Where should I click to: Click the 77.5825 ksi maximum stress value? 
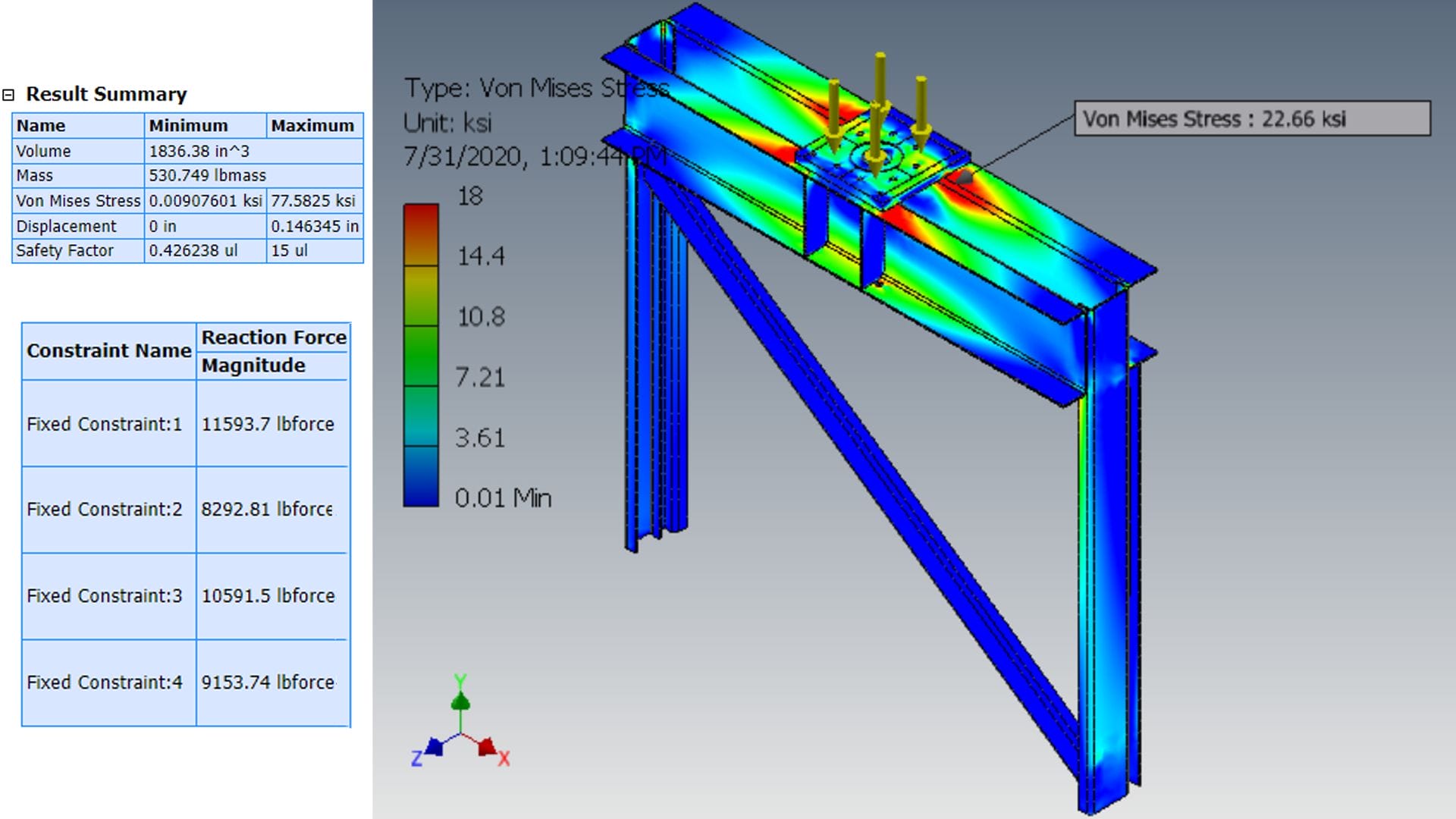(313, 201)
